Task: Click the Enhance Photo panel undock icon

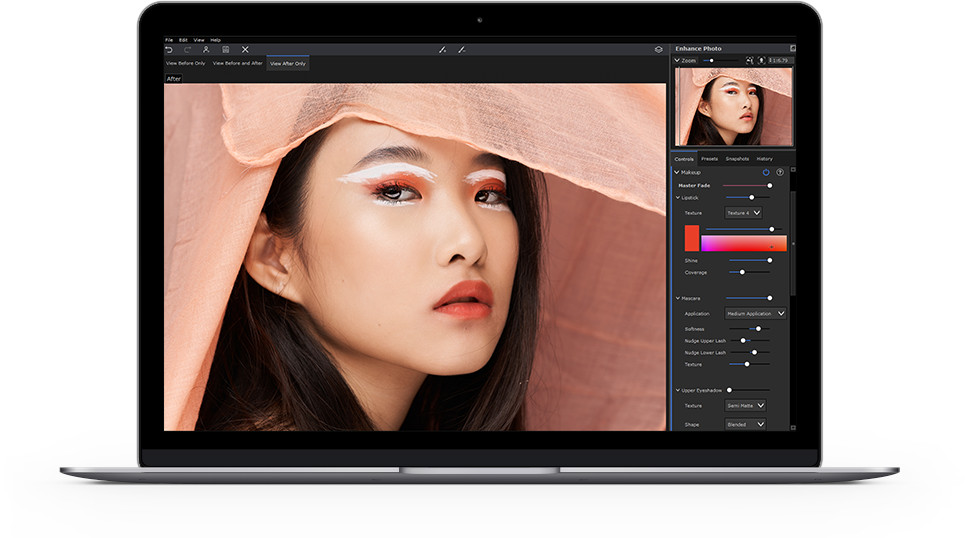Action: (x=793, y=48)
